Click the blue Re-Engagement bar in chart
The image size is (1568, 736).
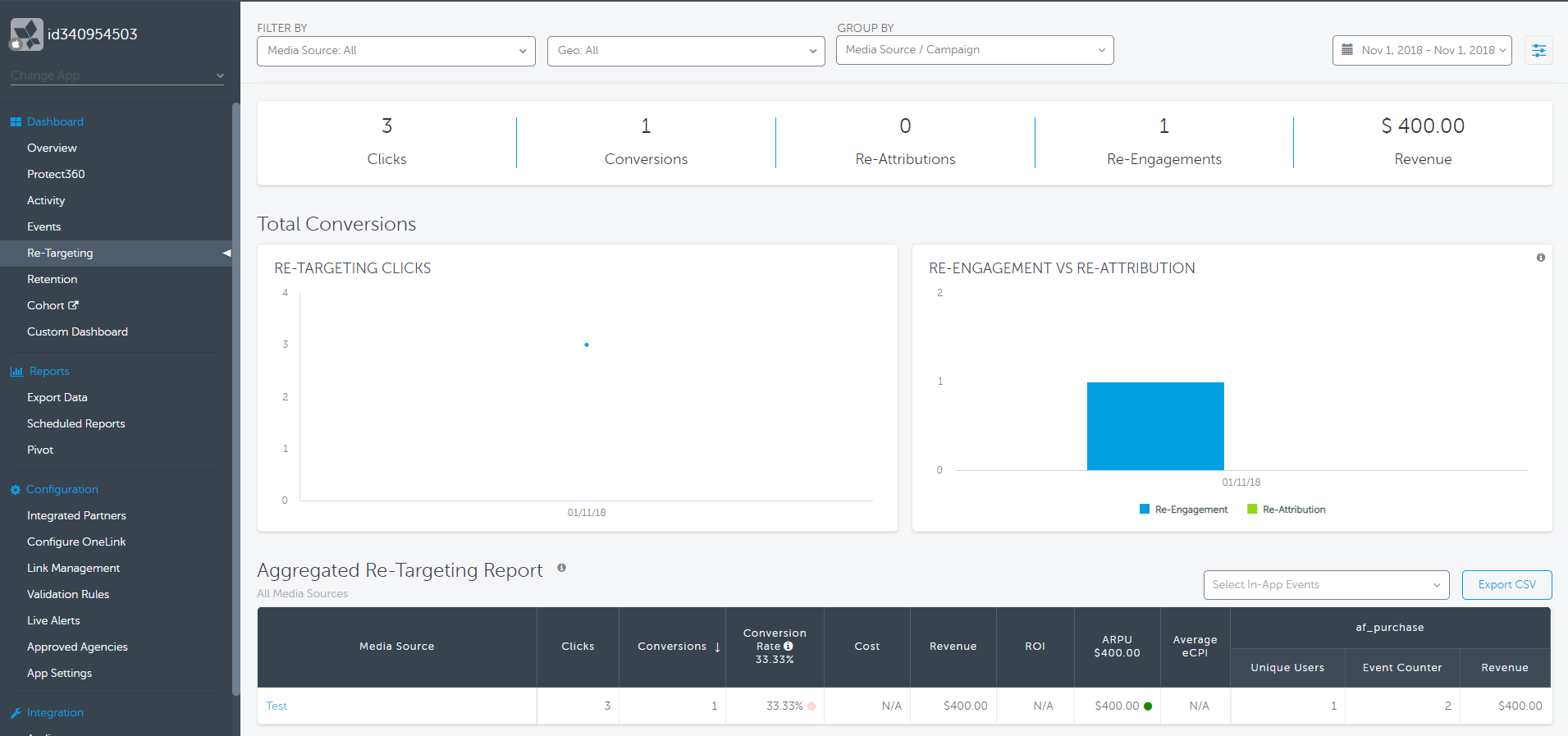(x=1155, y=427)
